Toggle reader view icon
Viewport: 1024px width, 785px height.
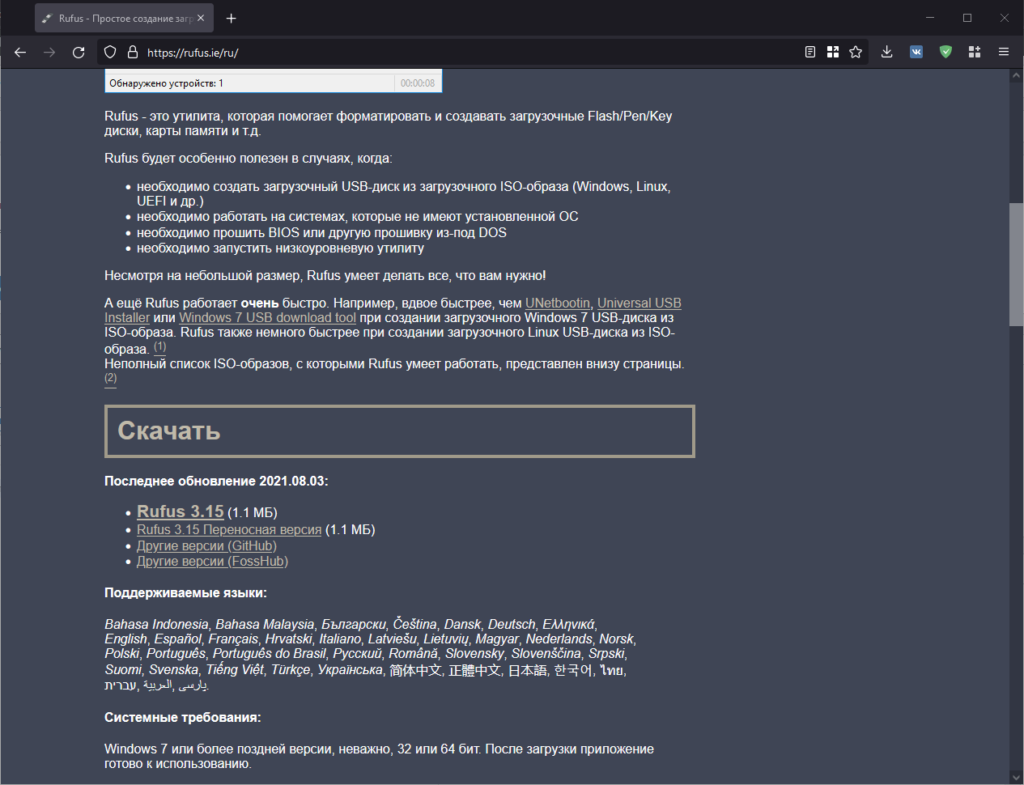tap(810, 52)
